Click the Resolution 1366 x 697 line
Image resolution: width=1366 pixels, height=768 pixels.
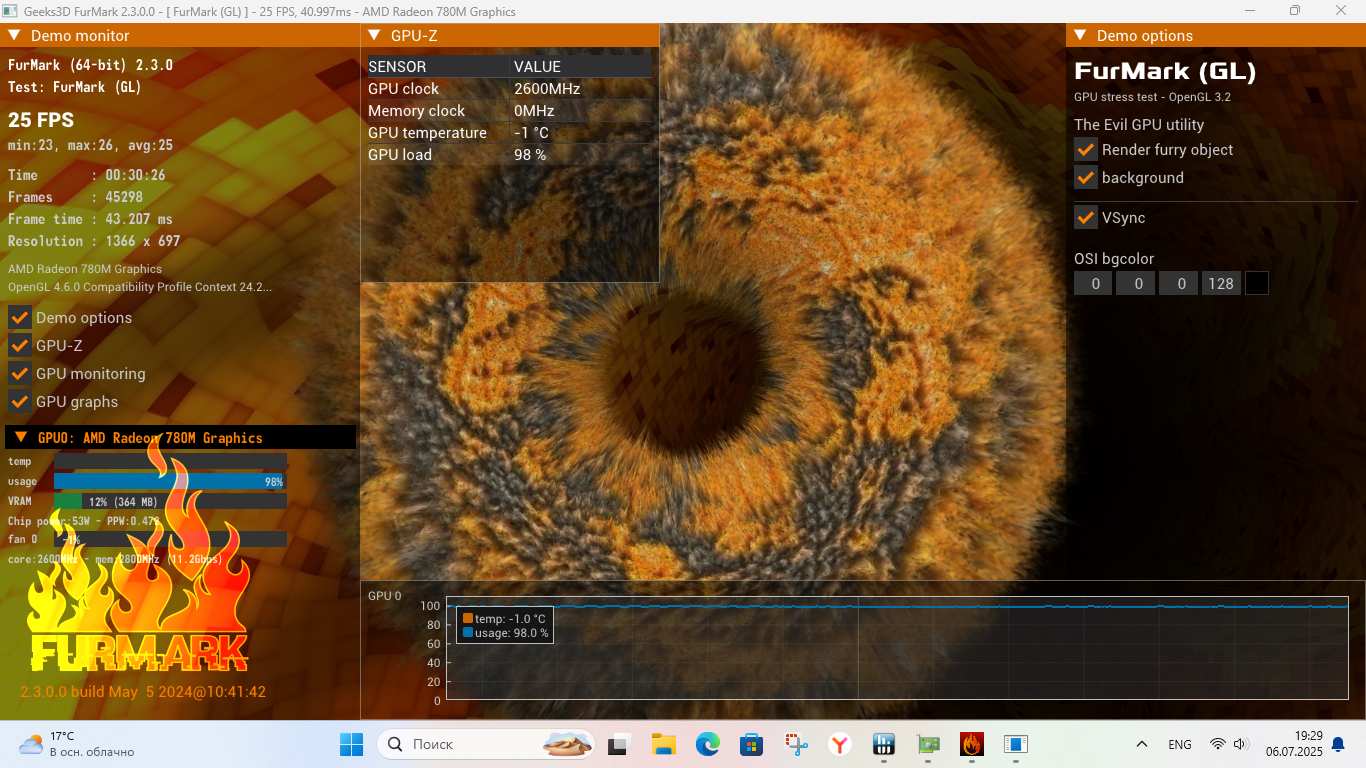point(94,241)
